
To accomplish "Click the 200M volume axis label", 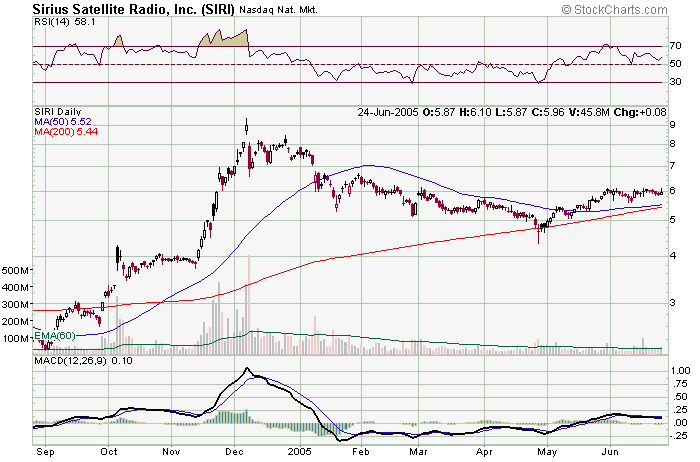I will 16,321.
